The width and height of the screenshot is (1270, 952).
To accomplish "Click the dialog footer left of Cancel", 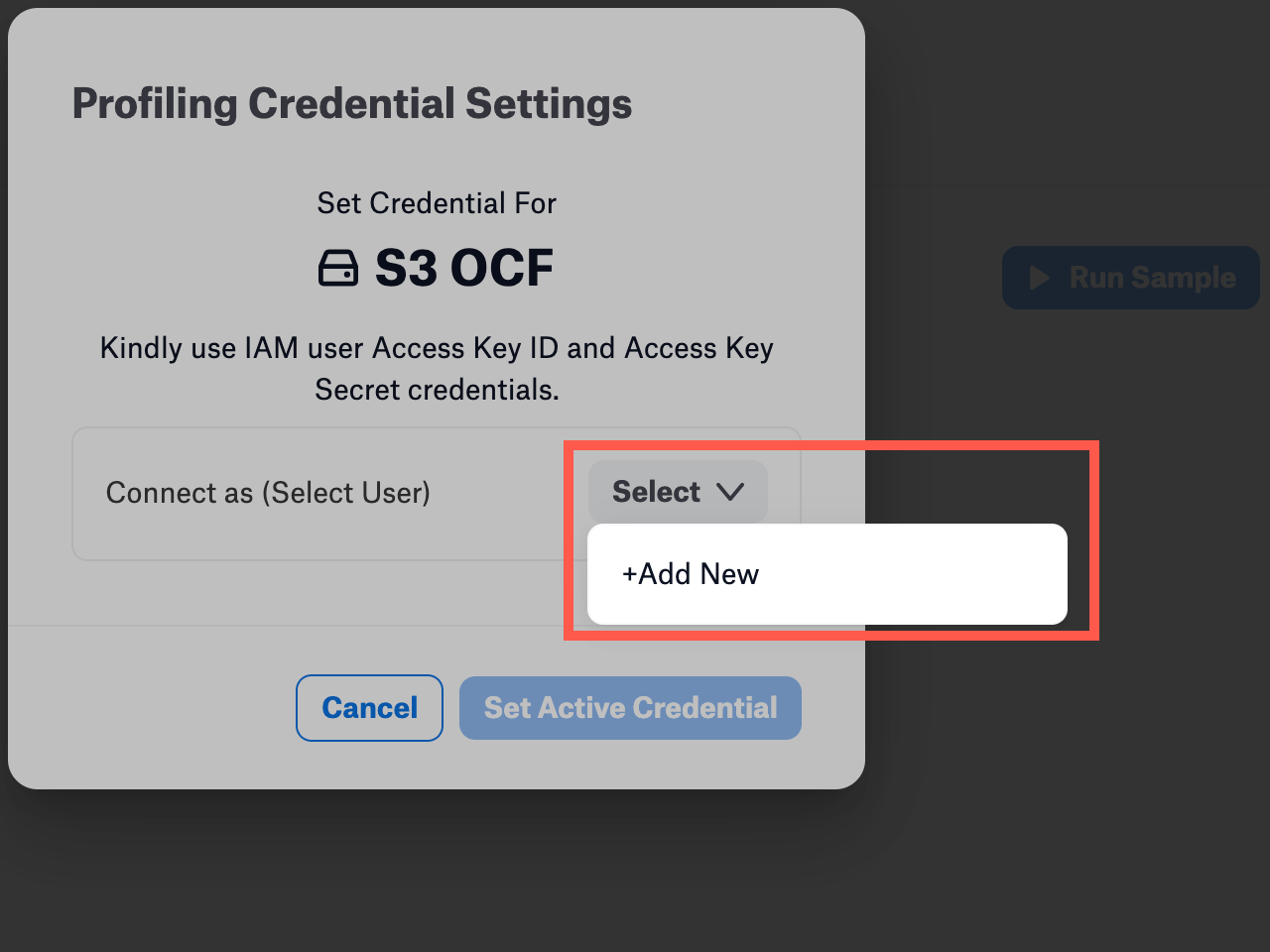I will click(x=149, y=708).
